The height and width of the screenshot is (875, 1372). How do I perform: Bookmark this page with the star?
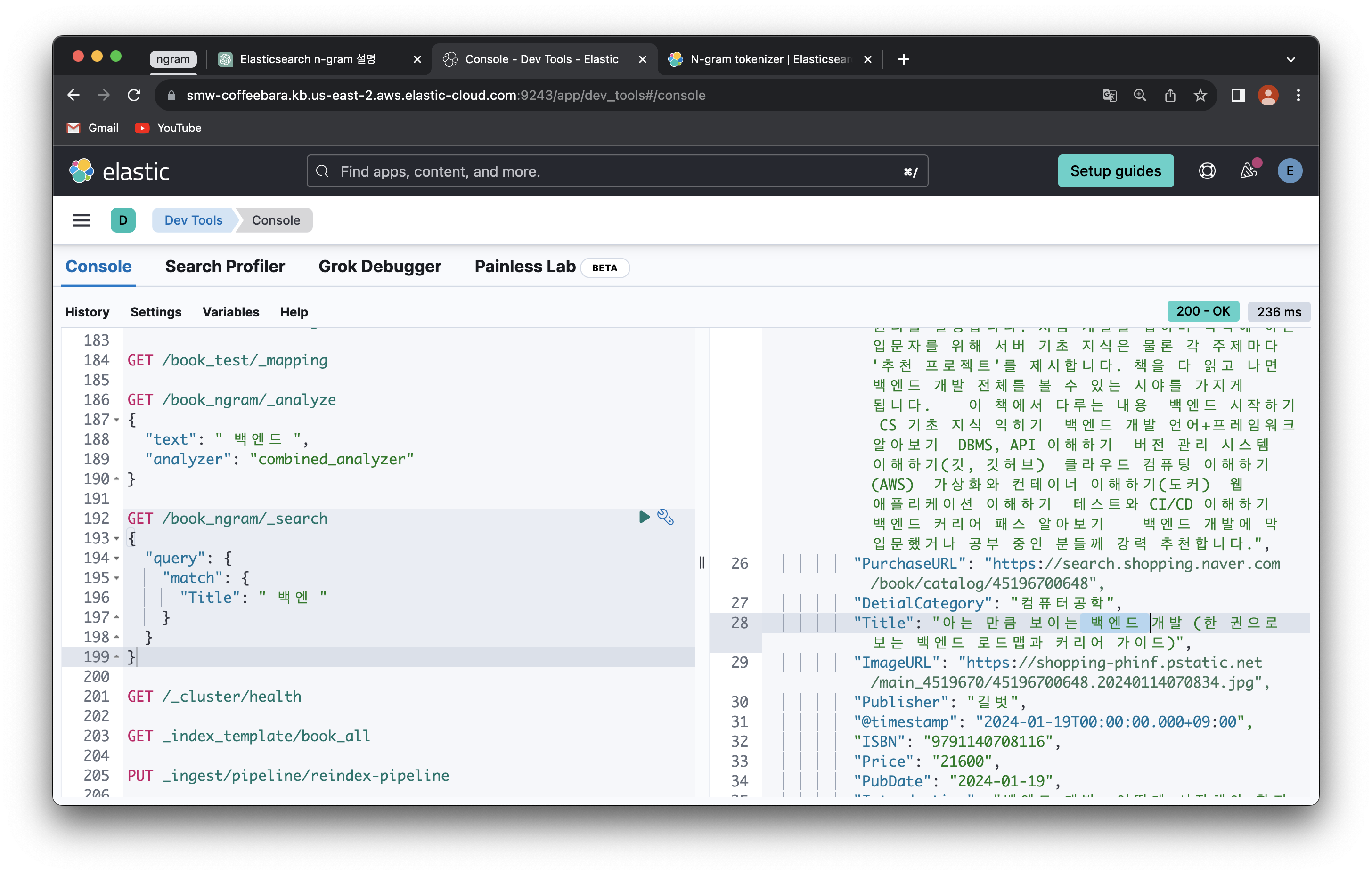(x=1200, y=95)
